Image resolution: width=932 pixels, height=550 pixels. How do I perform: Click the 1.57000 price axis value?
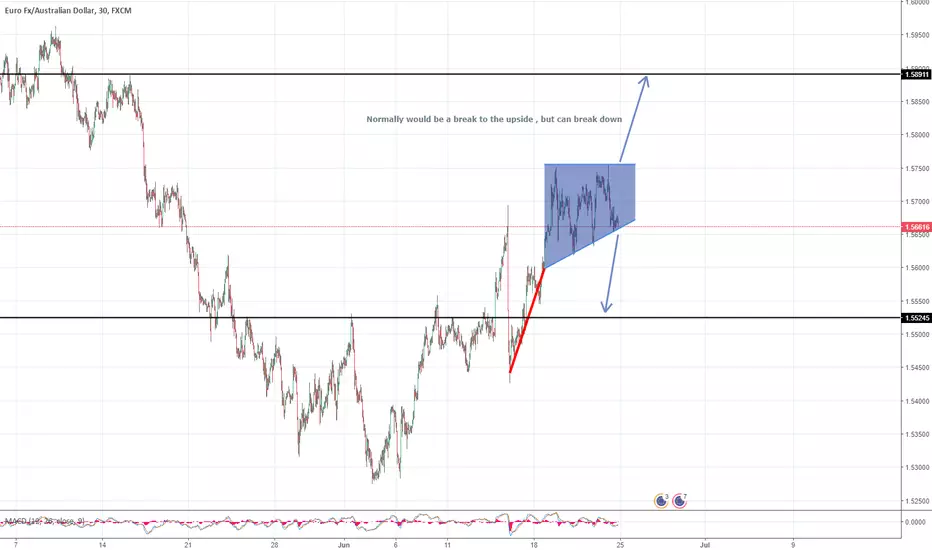point(917,202)
